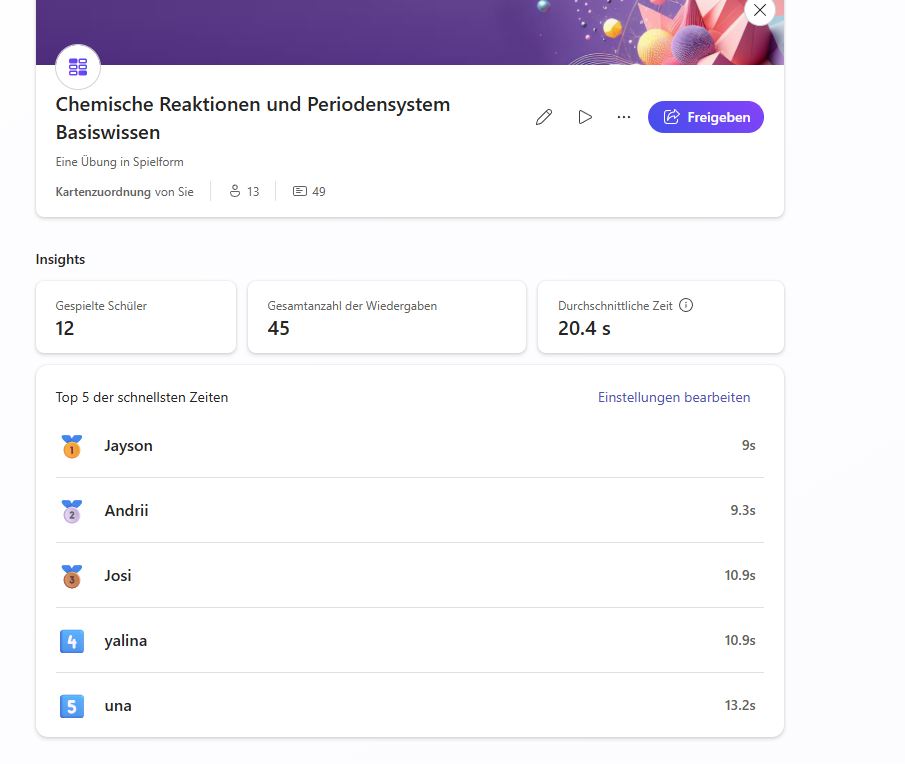The image size is (905, 764).
Task: Click the student count icon showing 13
Action: 236,191
